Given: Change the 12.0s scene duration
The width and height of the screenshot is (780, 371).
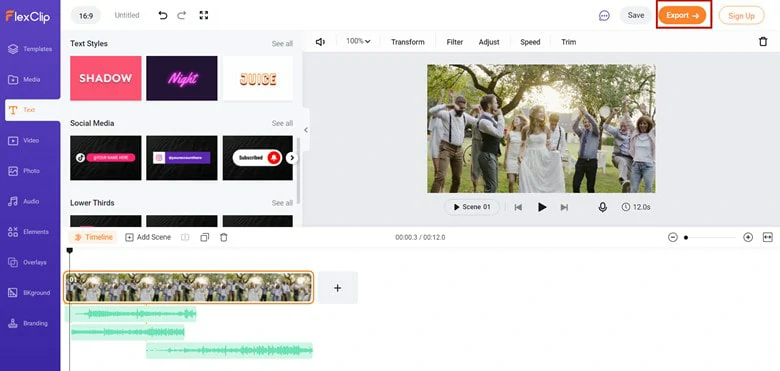Looking at the screenshot, I should (x=636, y=207).
